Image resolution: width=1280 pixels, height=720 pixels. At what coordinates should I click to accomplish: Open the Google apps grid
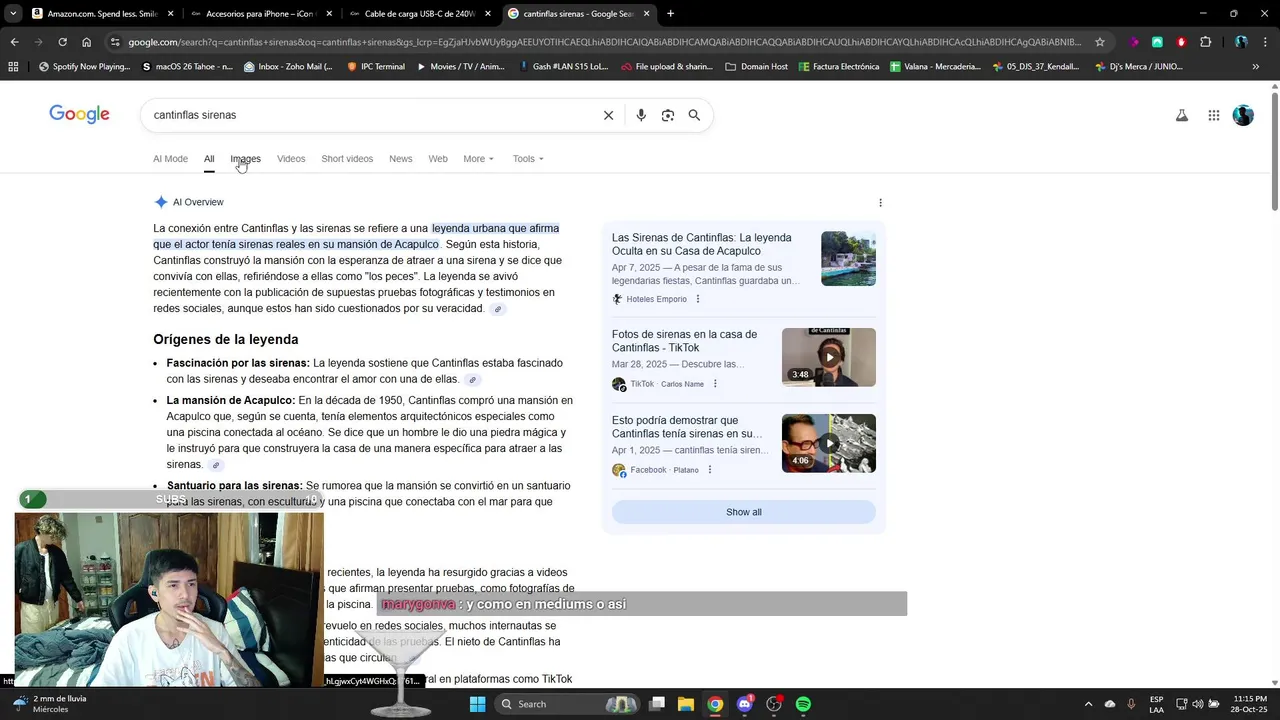click(1214, 115)
